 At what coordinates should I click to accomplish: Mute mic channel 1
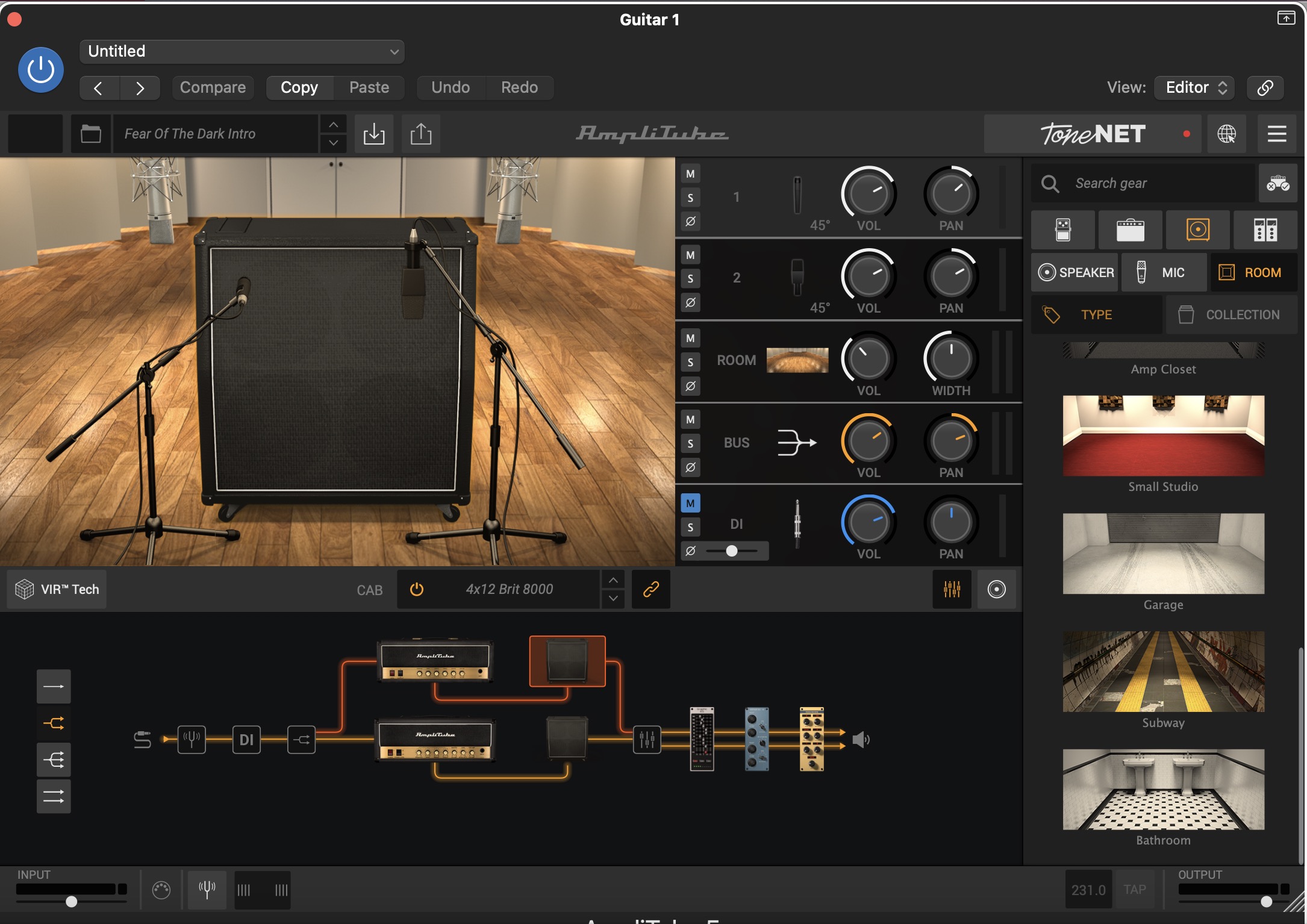pos(690,174)
